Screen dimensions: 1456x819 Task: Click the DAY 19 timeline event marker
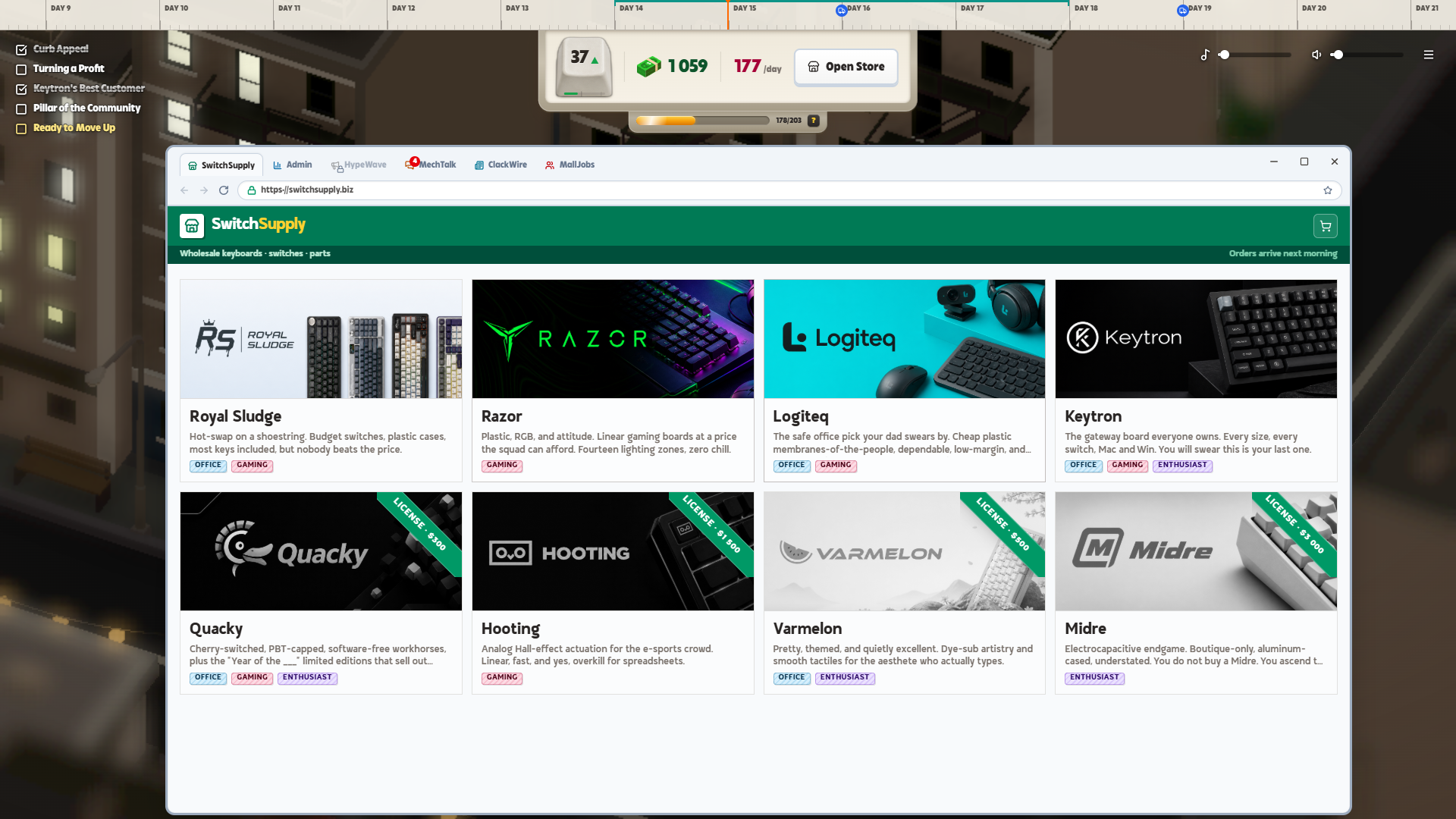coord(1182,11)
